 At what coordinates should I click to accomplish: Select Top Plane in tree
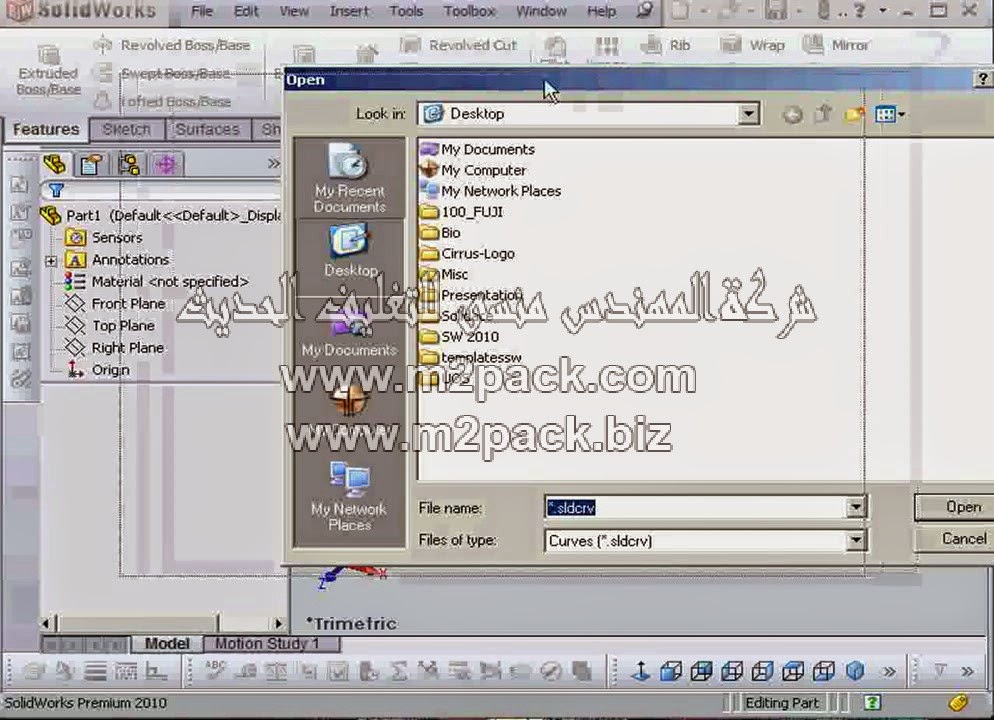(110, 326)
